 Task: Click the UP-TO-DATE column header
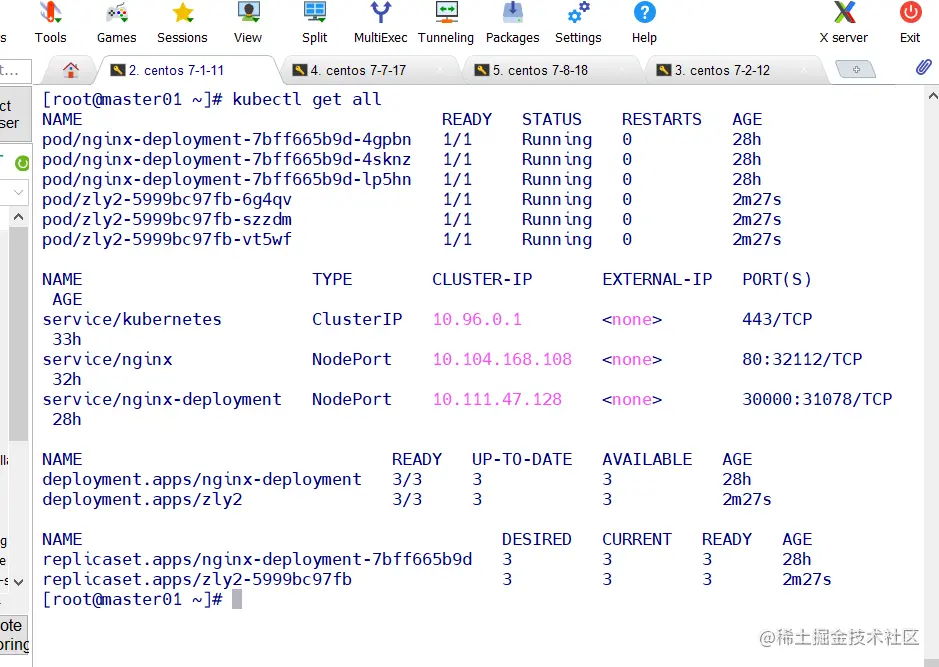coord(522,459)
